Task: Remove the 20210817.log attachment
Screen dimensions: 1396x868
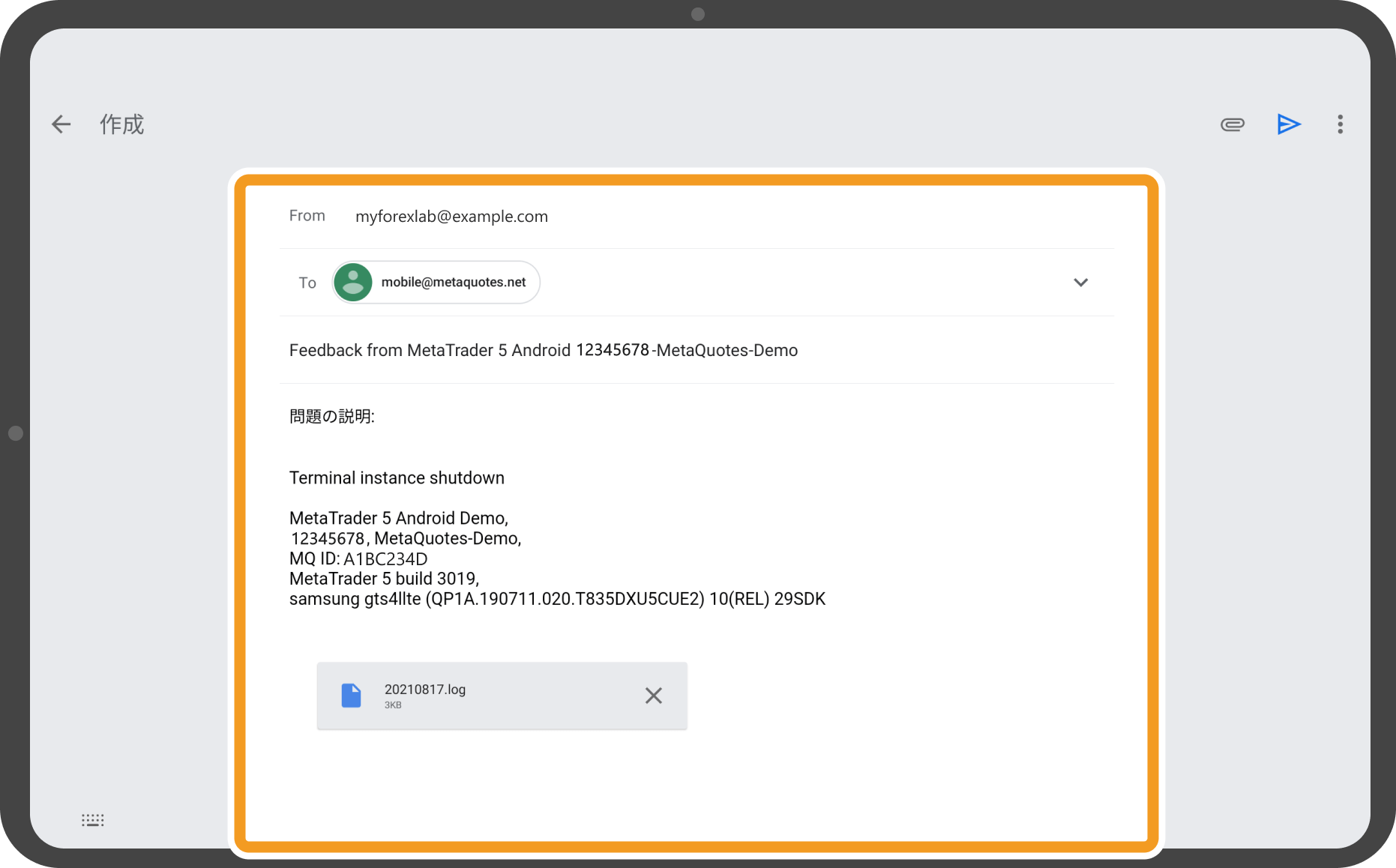Action: pyautogui.click(x=653, y=696)
